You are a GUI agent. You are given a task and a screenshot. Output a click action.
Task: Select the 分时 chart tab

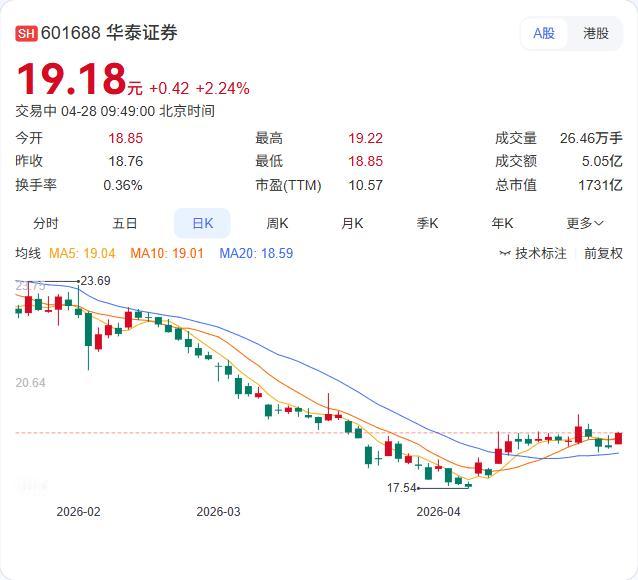(x=46, y=223)
